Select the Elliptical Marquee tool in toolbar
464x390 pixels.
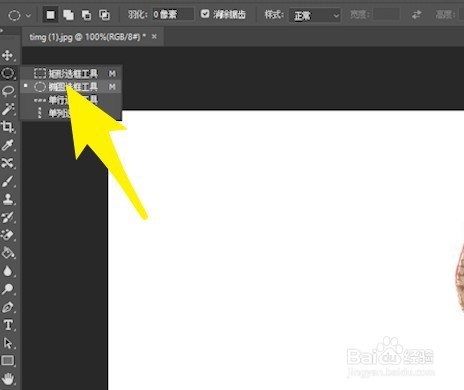point(8,73)
